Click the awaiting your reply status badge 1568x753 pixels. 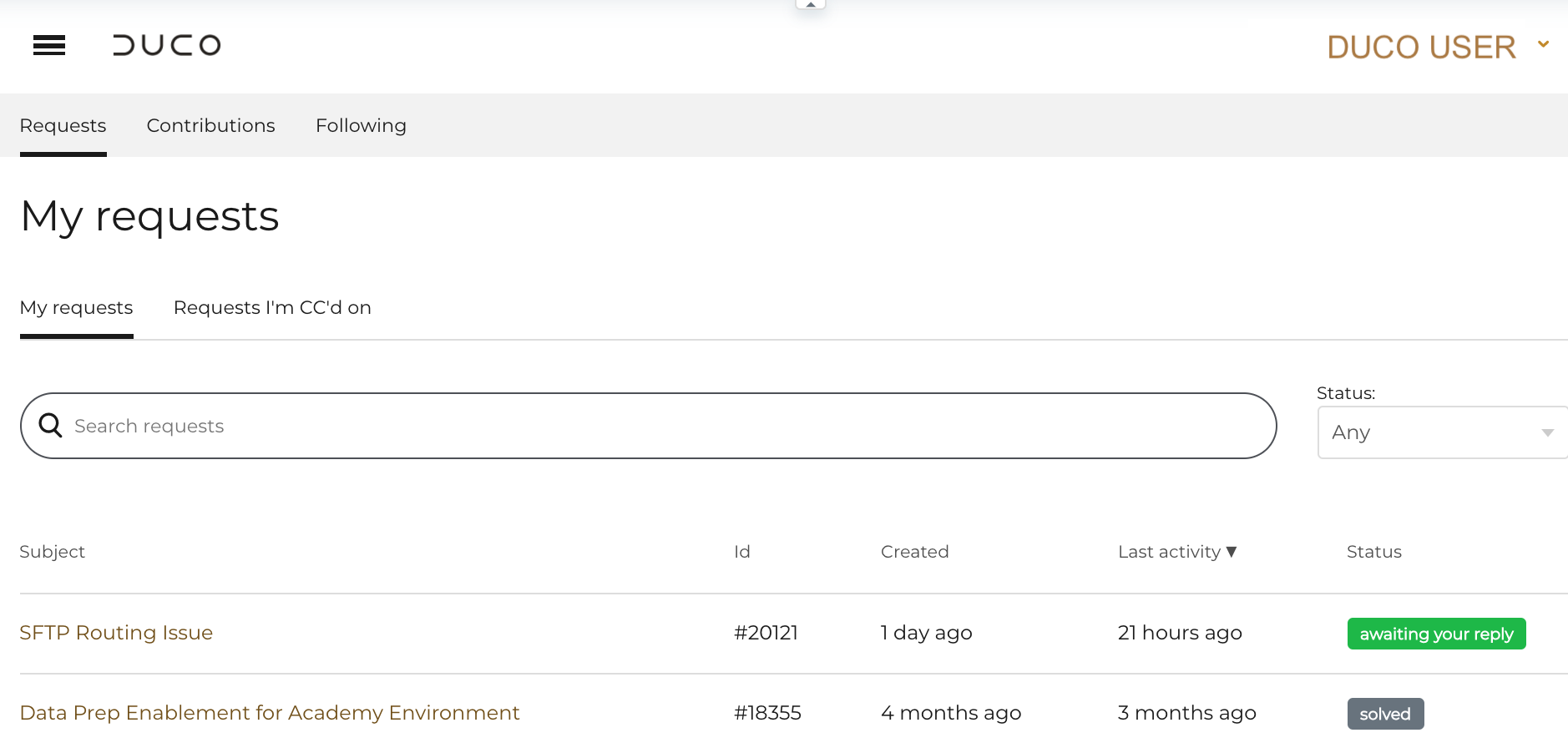[x=1436, y=634]
